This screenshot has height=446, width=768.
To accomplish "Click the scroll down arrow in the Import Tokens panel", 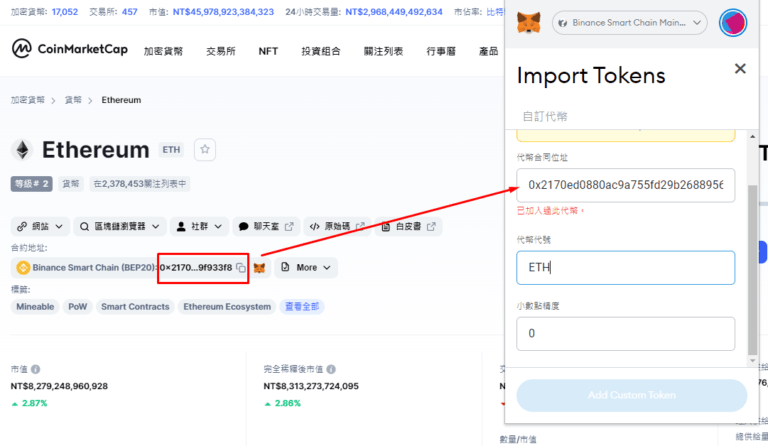I will coord(753,361).
